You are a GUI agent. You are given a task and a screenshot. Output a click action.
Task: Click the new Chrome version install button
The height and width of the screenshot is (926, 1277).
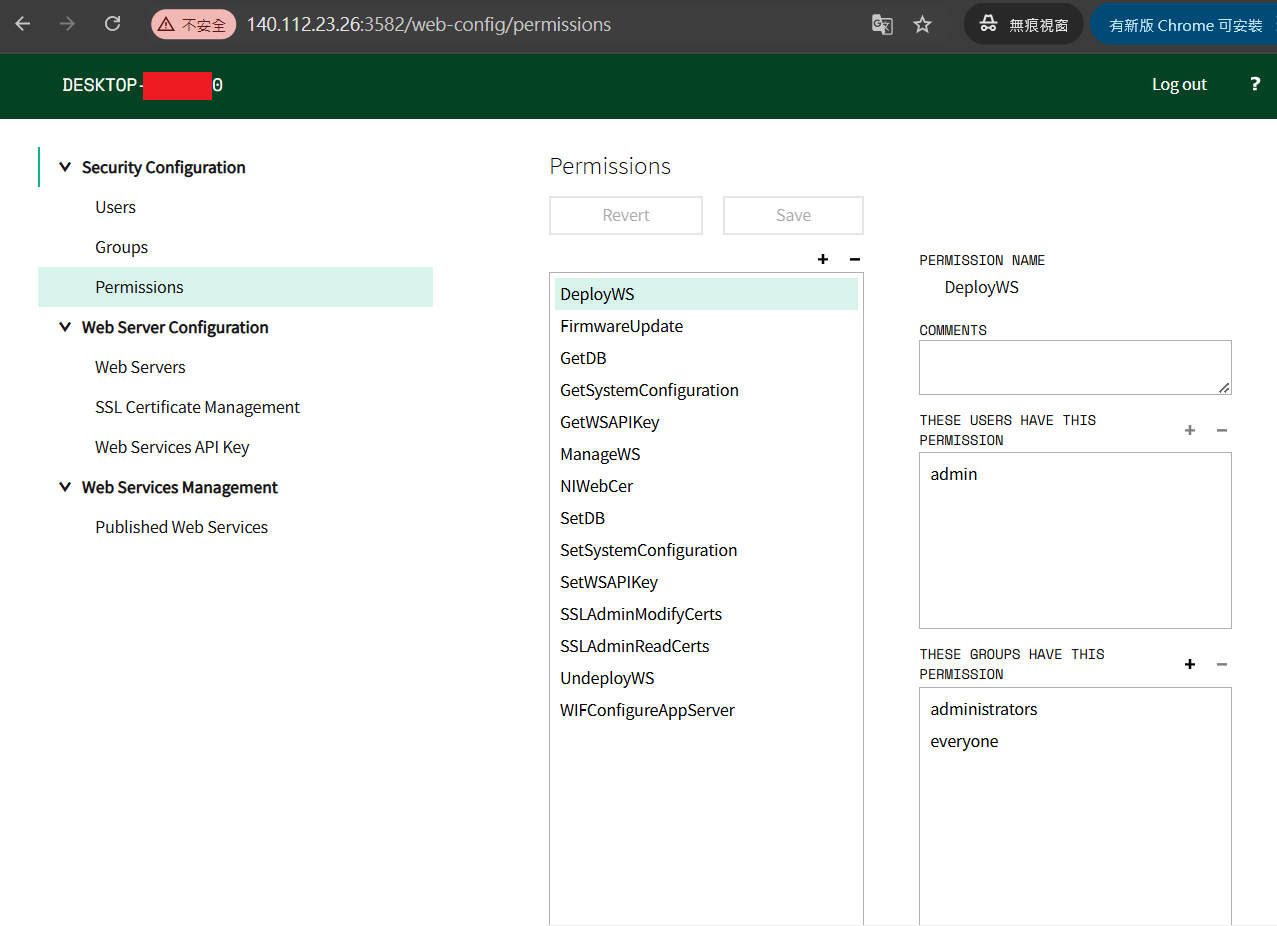[x=1185, y=25]
